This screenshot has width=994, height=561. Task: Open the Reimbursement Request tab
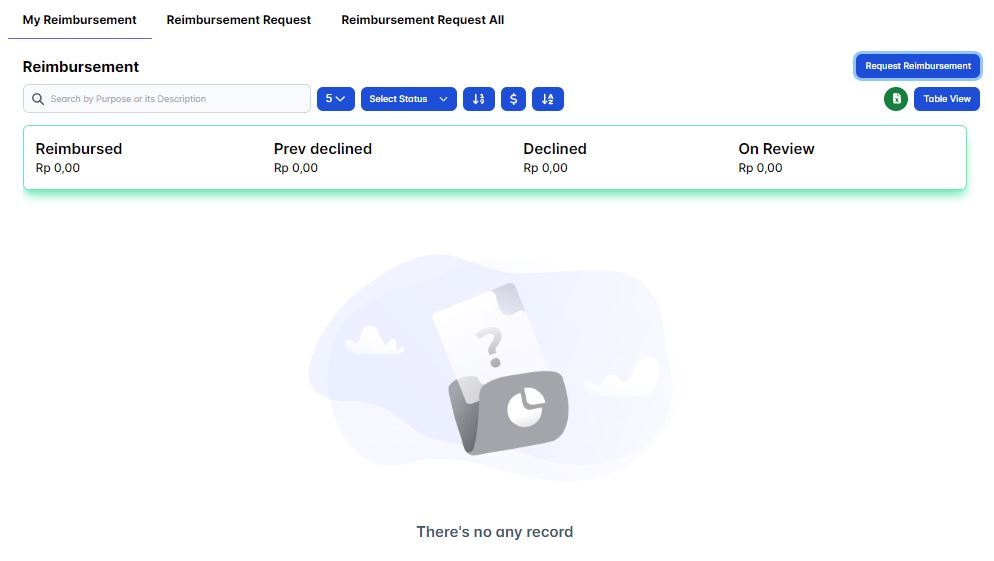(238, 20)
